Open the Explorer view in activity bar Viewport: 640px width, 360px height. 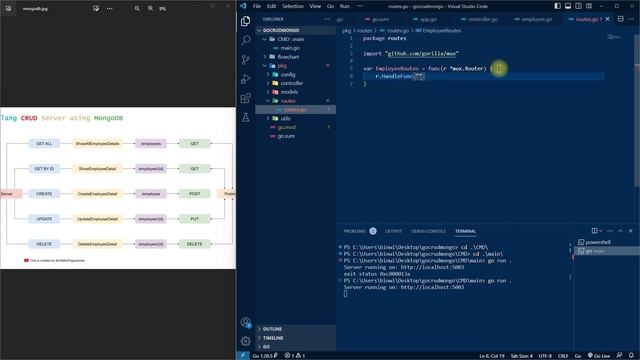[x=245, y=21]
